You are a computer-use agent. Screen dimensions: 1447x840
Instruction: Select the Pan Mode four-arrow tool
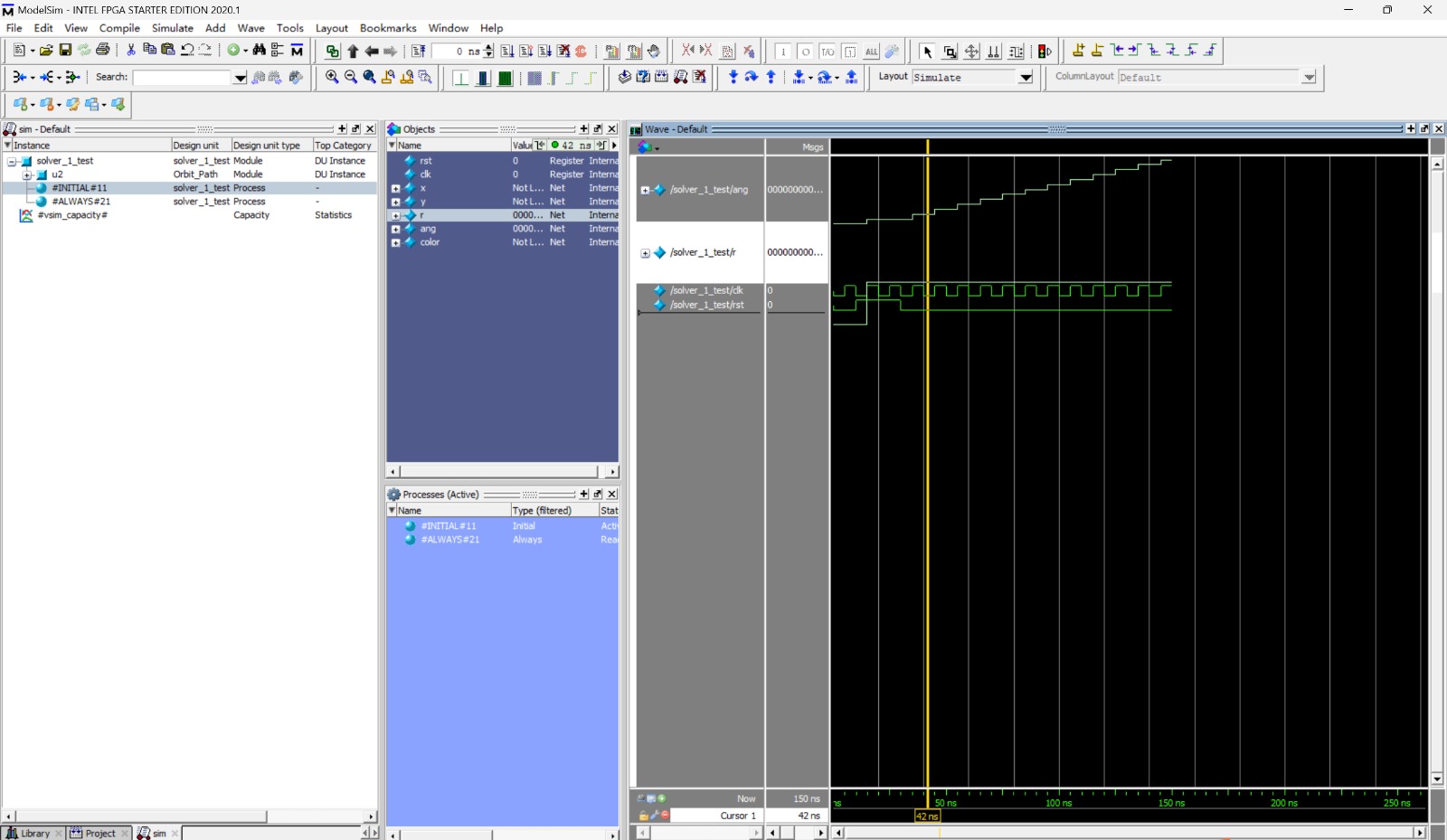pyautogui.click(x=971, y=52)
